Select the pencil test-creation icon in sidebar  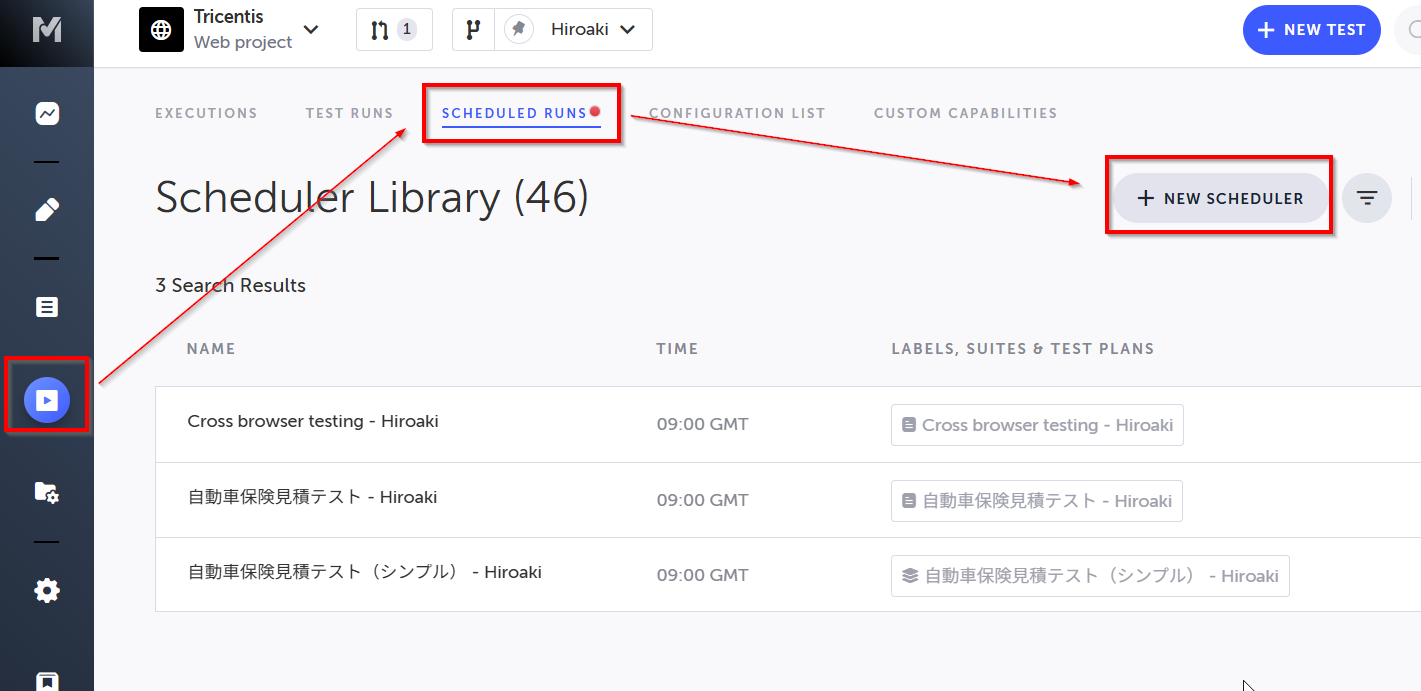[46, 209]
